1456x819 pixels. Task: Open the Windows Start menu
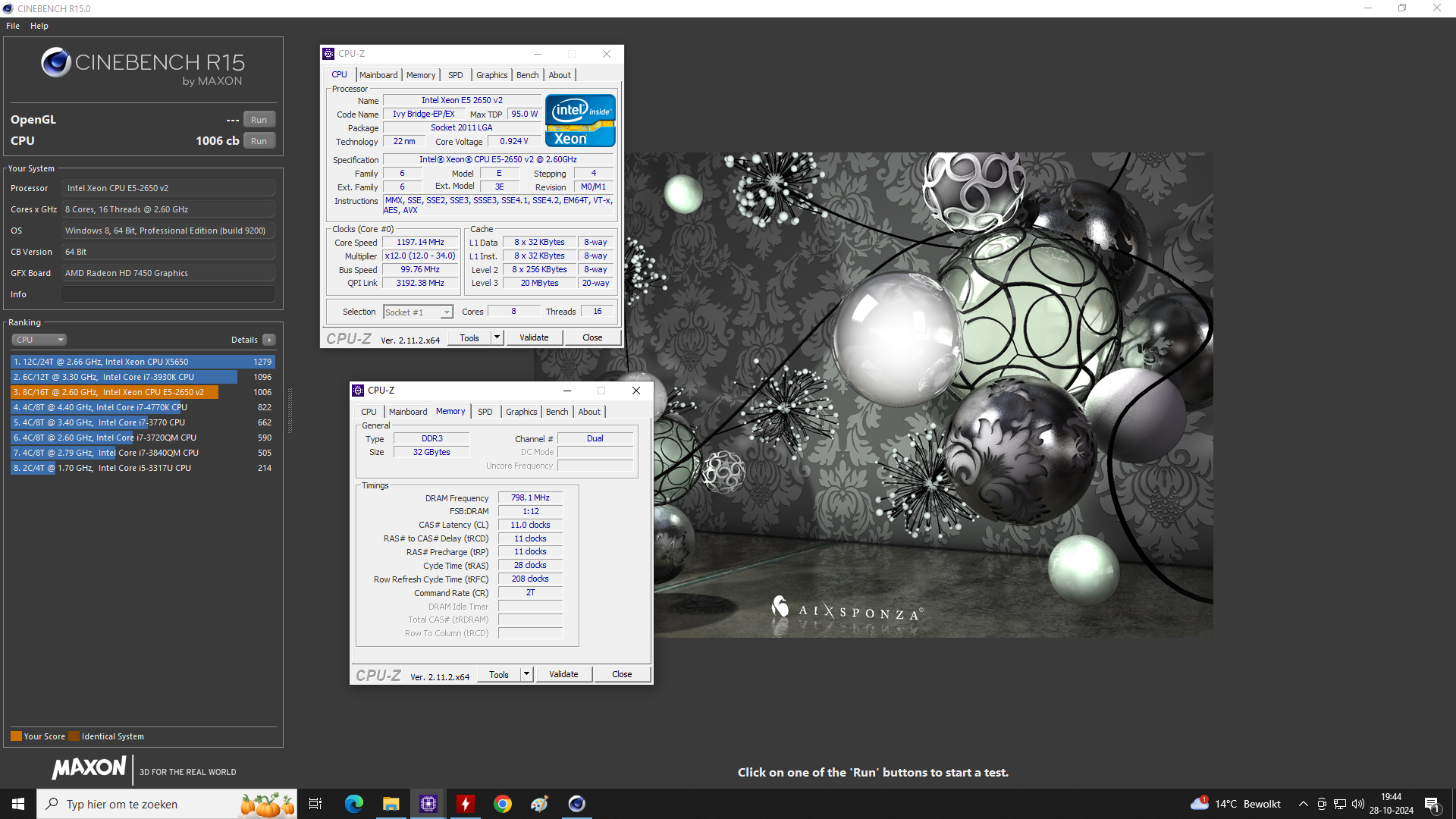pos(18,804)
